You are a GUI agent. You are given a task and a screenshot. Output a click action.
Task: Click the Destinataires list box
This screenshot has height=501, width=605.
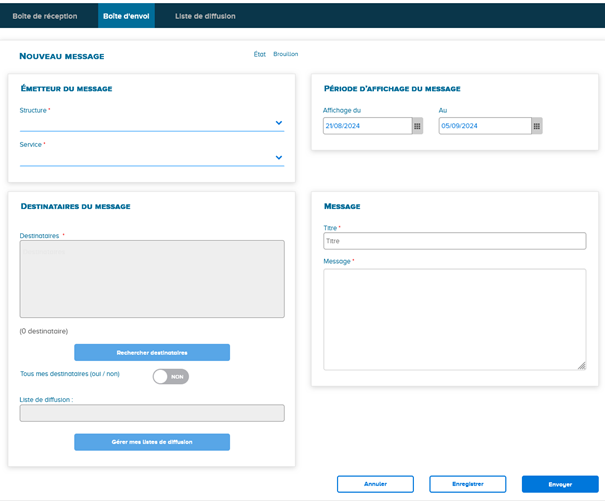[x=152, y=279]
